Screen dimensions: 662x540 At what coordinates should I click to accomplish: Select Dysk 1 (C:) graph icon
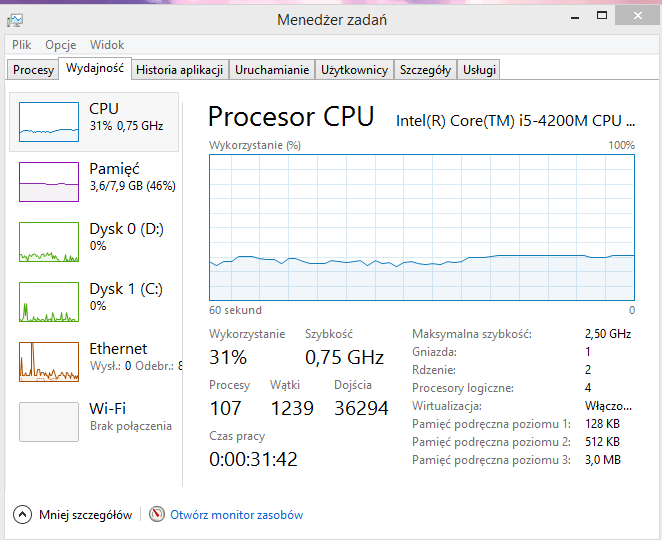pyautogui.click(x=49, y=302)
